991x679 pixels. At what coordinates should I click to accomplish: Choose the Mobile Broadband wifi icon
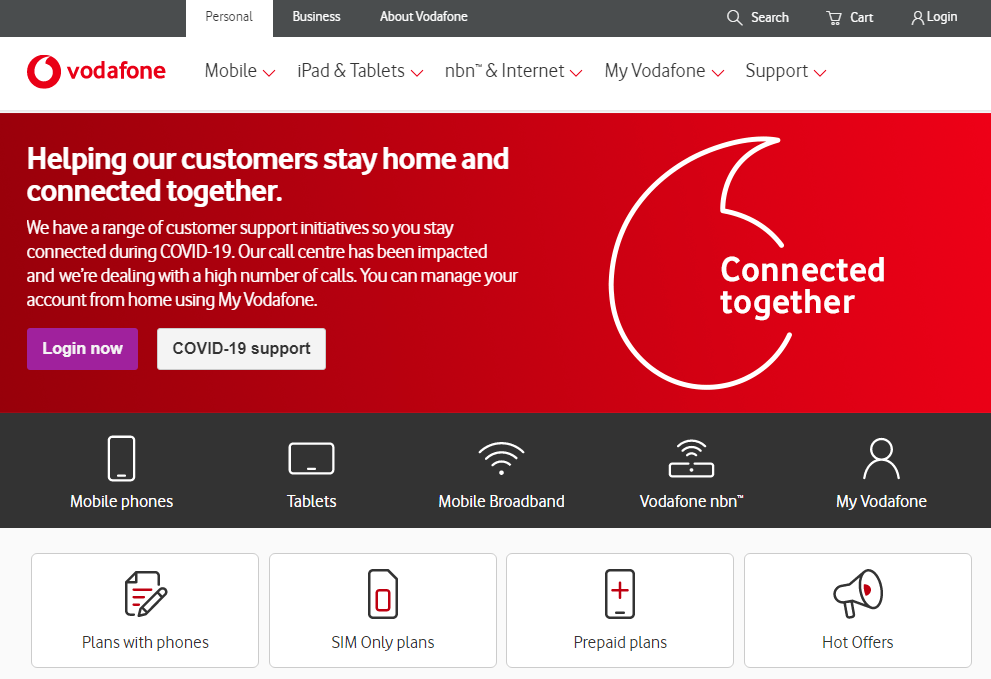pos(501,458)
